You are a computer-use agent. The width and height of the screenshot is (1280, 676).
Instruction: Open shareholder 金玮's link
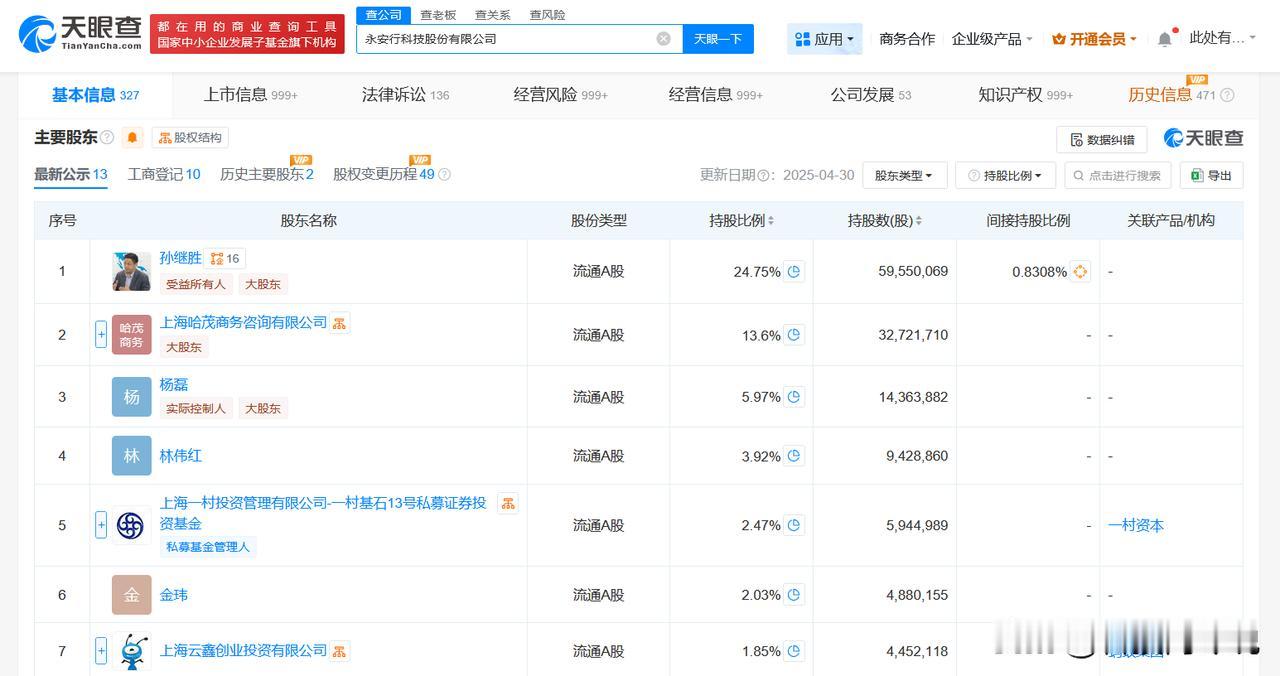(x=174, y=595)
